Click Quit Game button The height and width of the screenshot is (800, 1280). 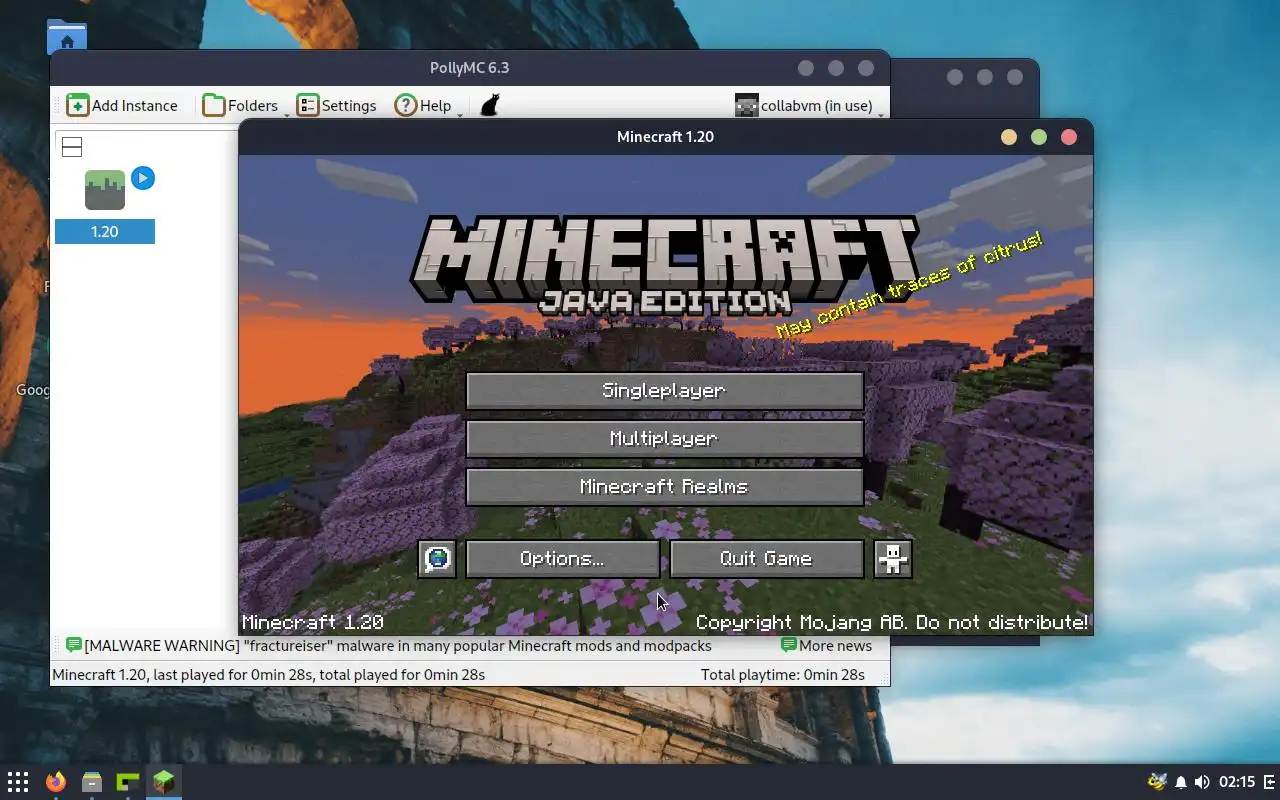766,559
